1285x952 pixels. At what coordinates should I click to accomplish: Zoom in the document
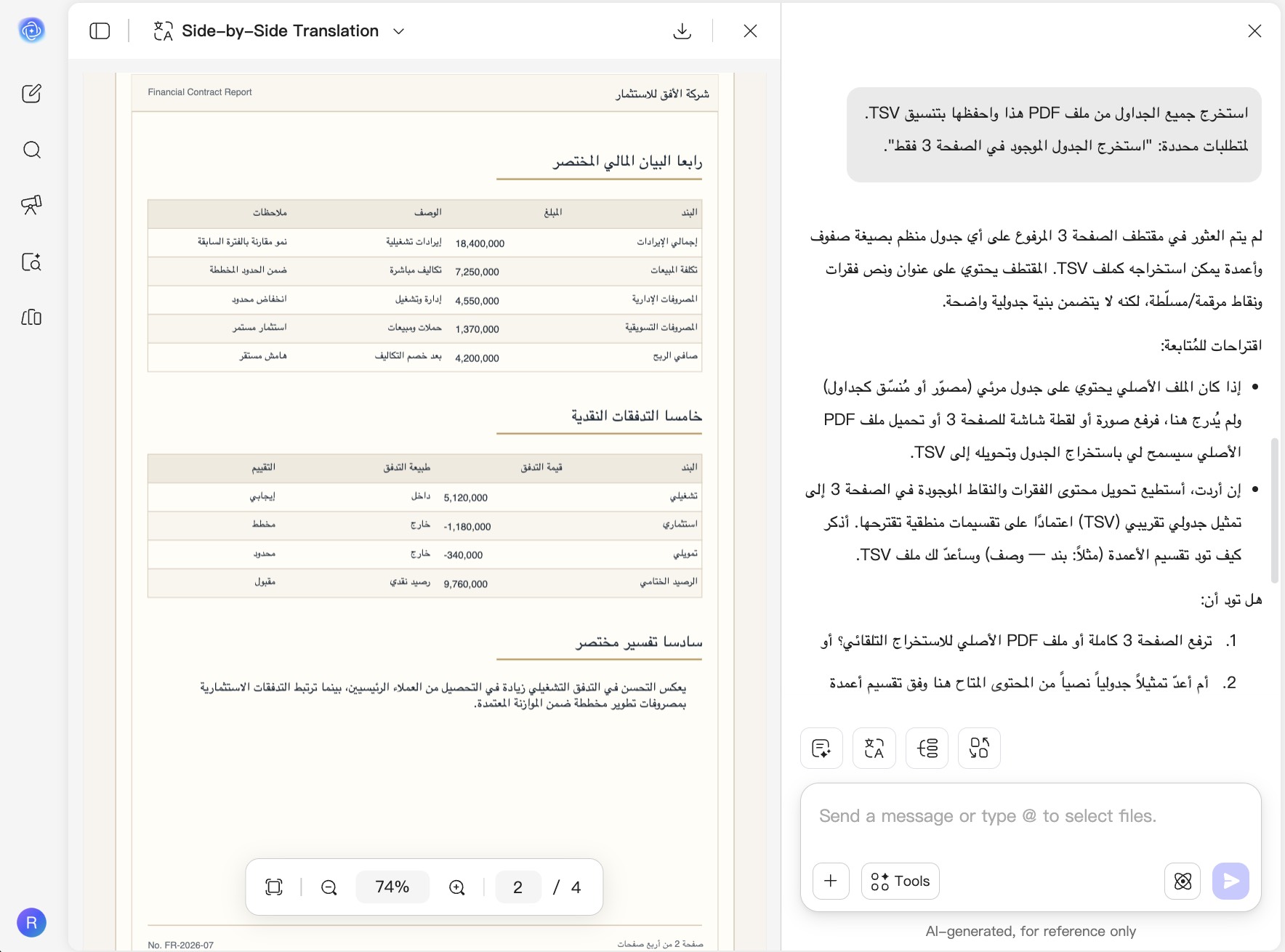[456, 887]
